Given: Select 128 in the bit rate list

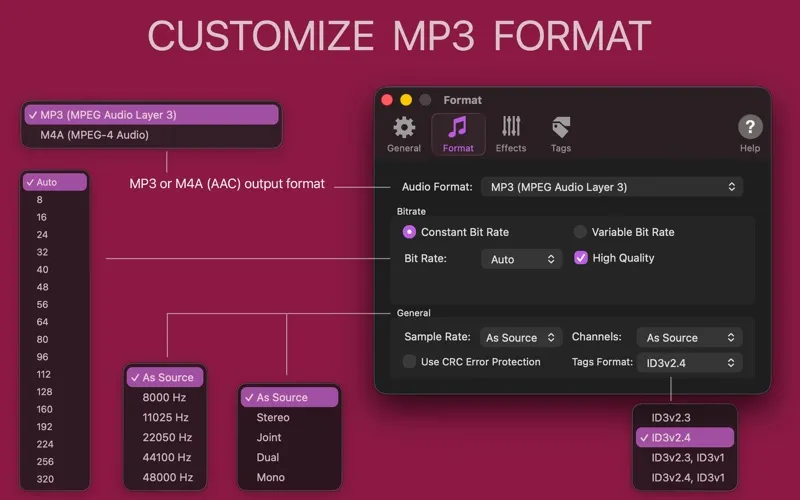Looking at the screenshot, I should coord(55,391).
